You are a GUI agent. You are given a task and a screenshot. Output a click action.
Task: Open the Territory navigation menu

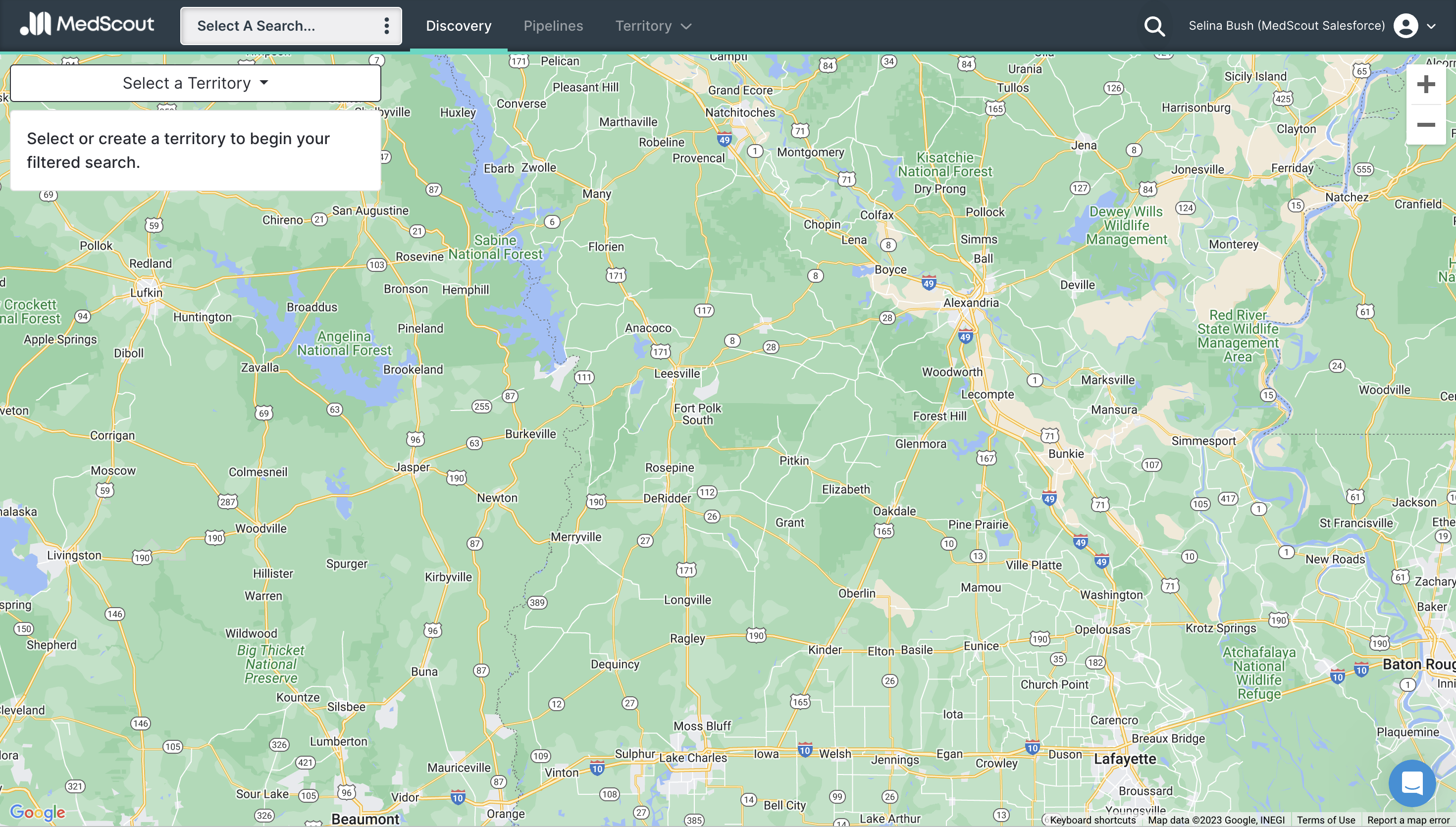point(653,26)
